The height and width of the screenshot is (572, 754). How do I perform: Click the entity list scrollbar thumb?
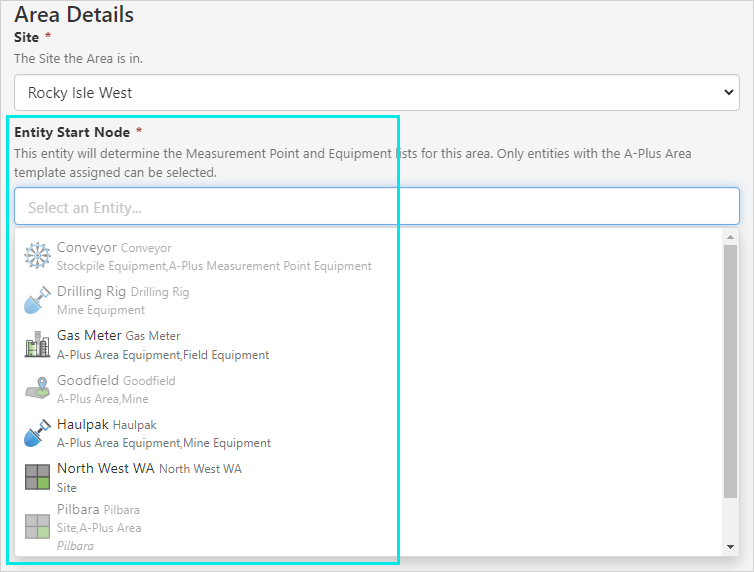point(730,370)
